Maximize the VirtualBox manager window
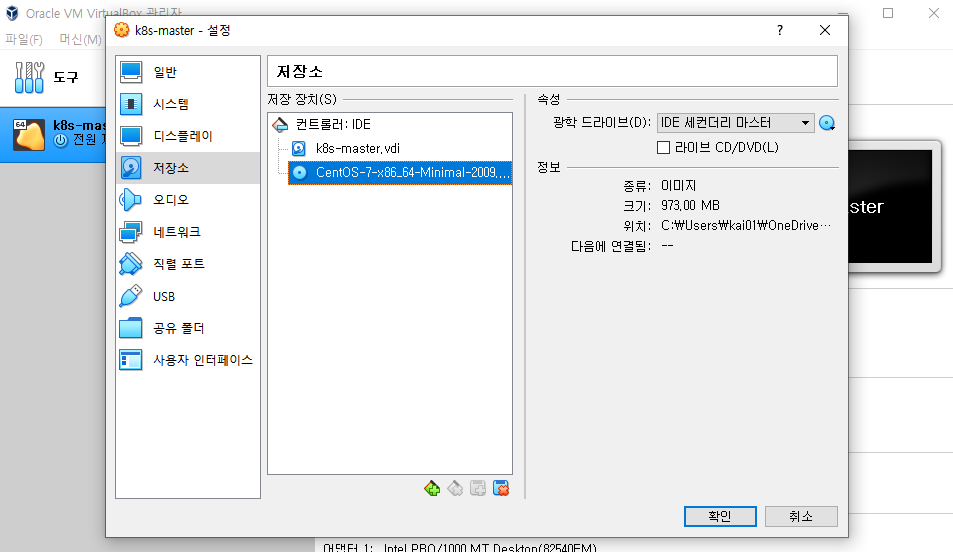 (x=888, y=13)
